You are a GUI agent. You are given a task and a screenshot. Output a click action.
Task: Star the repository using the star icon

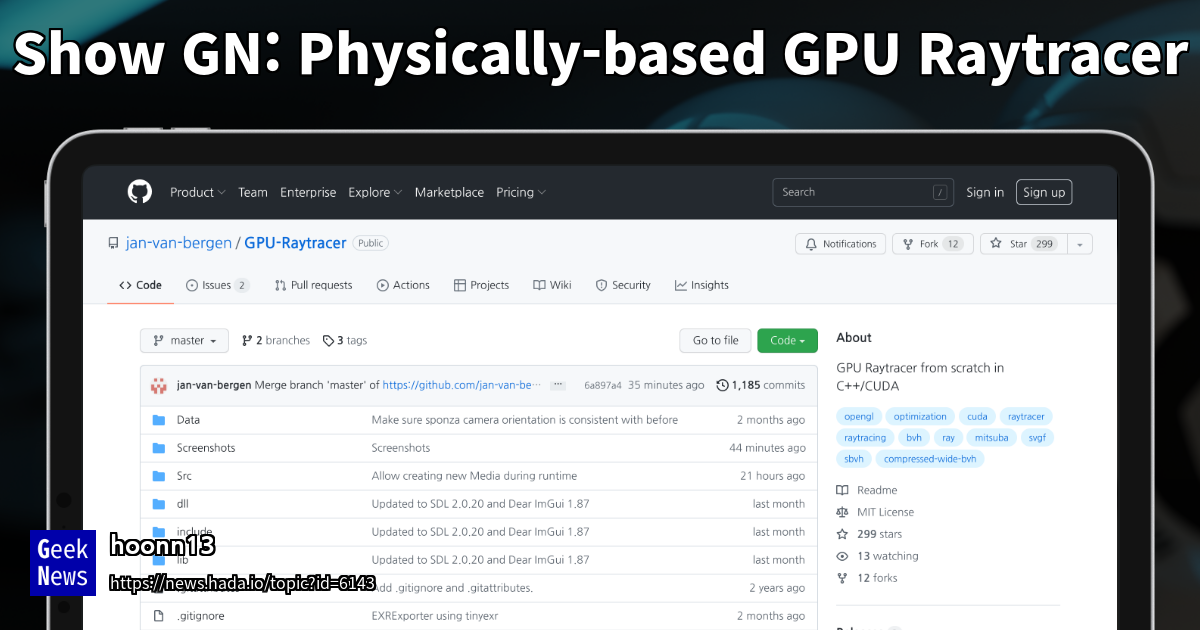coord(996,243)
